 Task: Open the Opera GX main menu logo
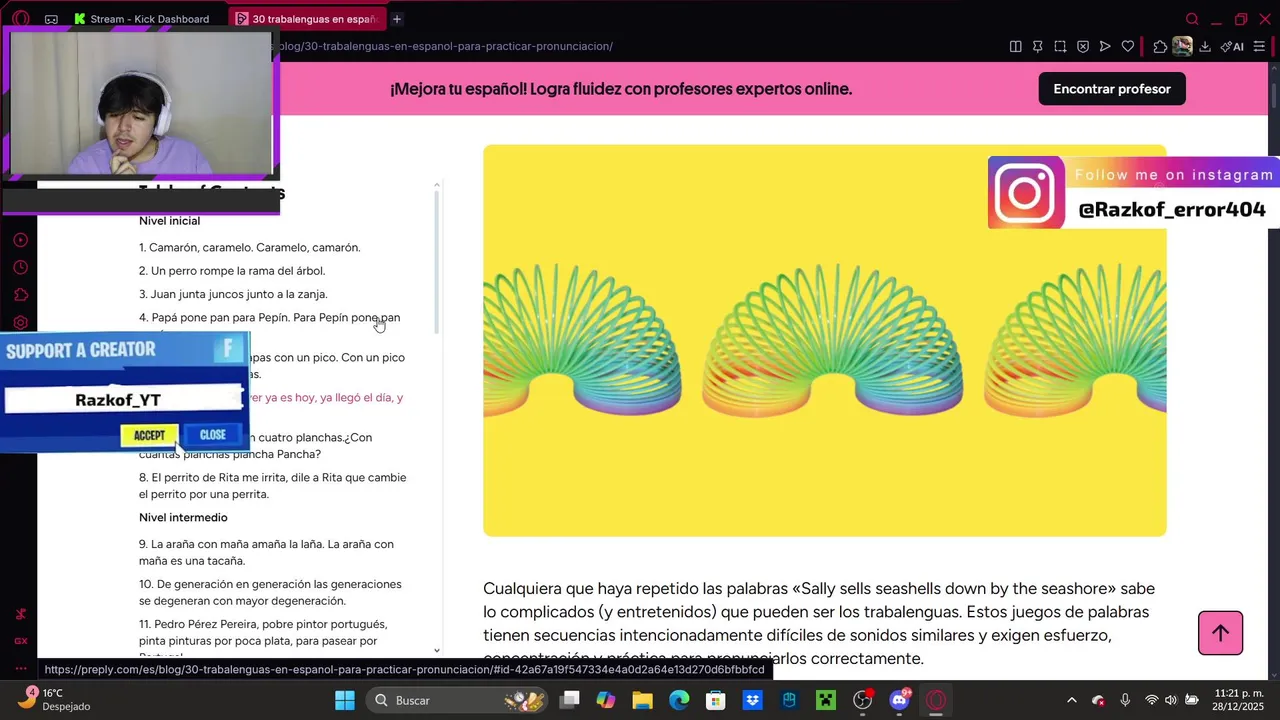21,18
